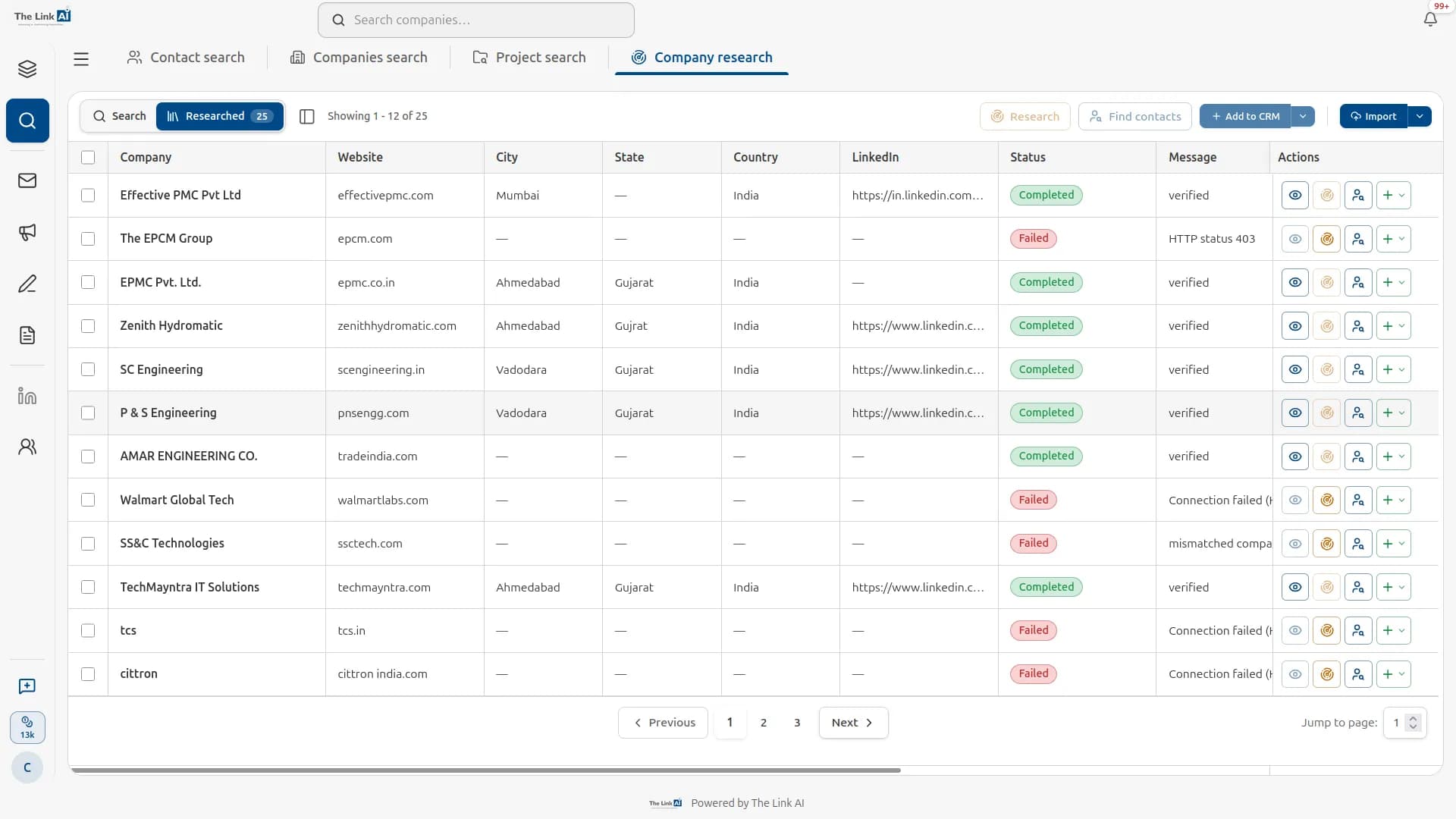This screenshot has height=819, width=1456.
Task: Find contacts for P & S Engineering
Action: coord(1358,413)
